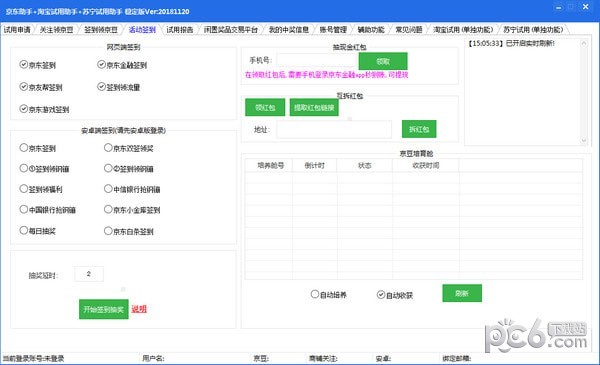This screenshot has height=365, width=600.
Task: Open the 试用申请 tab
Action: coord(17,29)
